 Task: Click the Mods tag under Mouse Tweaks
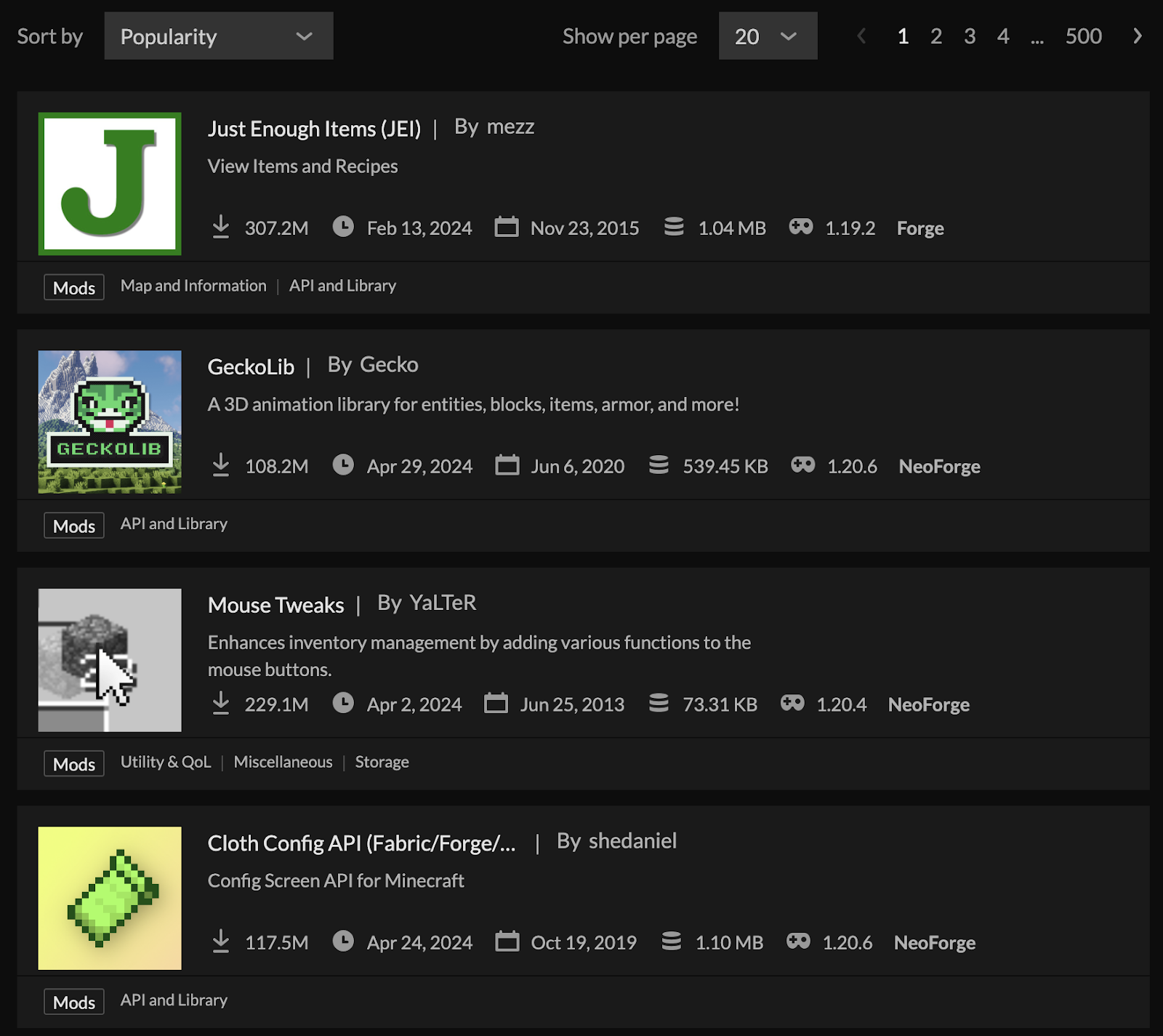tap(74, 763)
